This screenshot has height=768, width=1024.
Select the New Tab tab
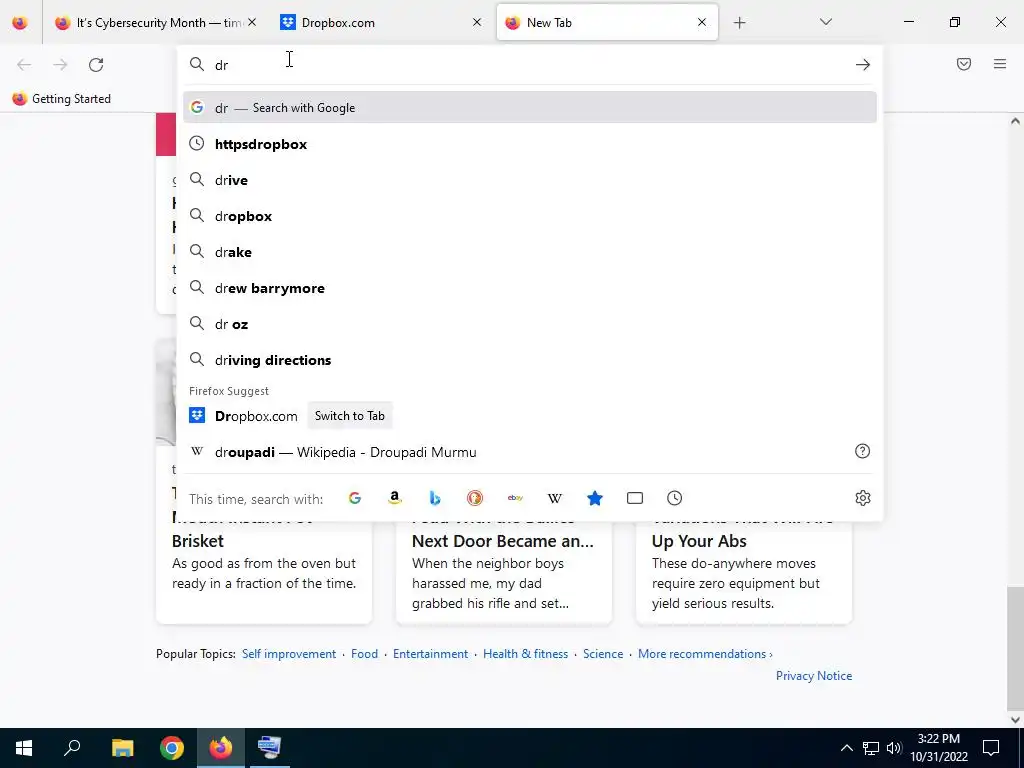point(607,23)
